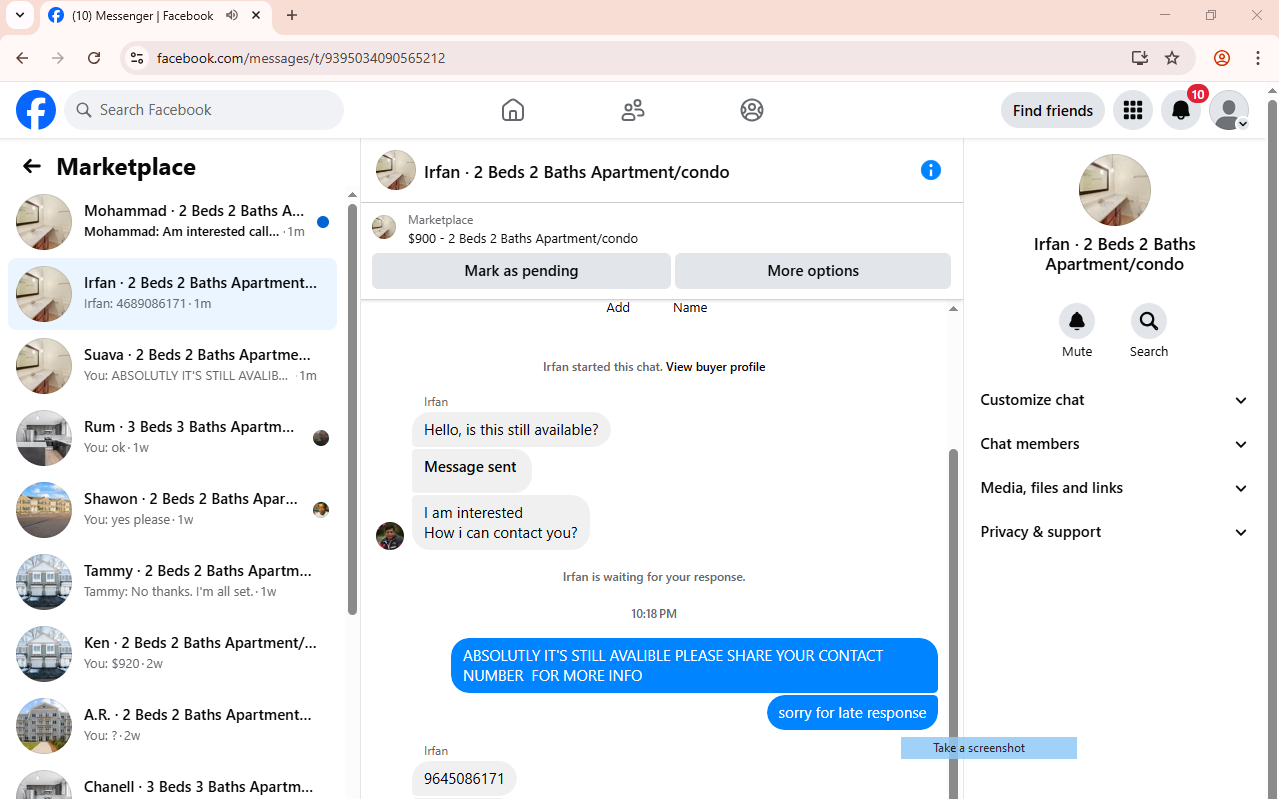The height and width of the screenshot is (799, 1279).
Task: Open the Facebook logo home link
Action: click(36, 110)
